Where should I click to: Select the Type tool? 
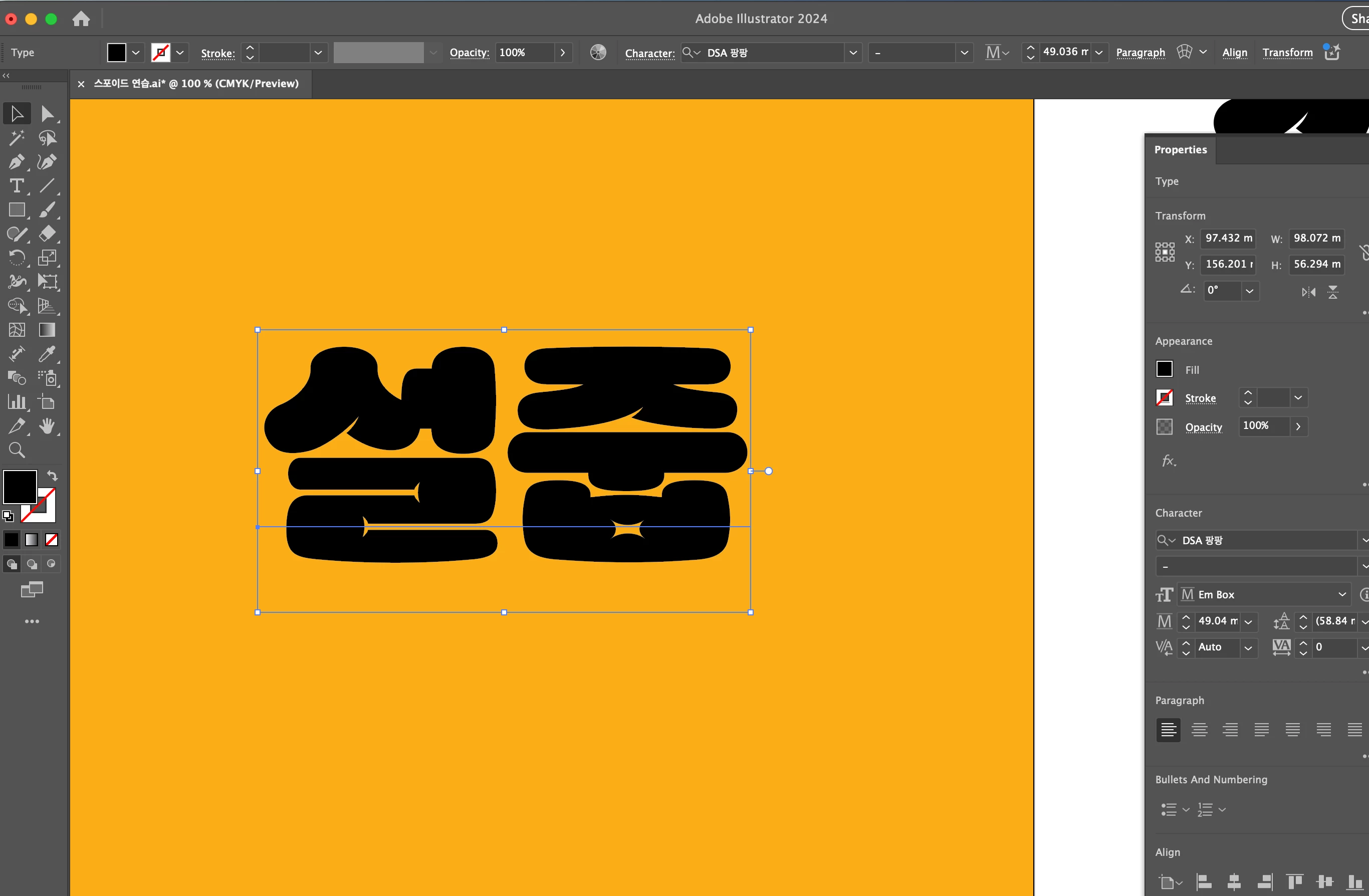16,186
